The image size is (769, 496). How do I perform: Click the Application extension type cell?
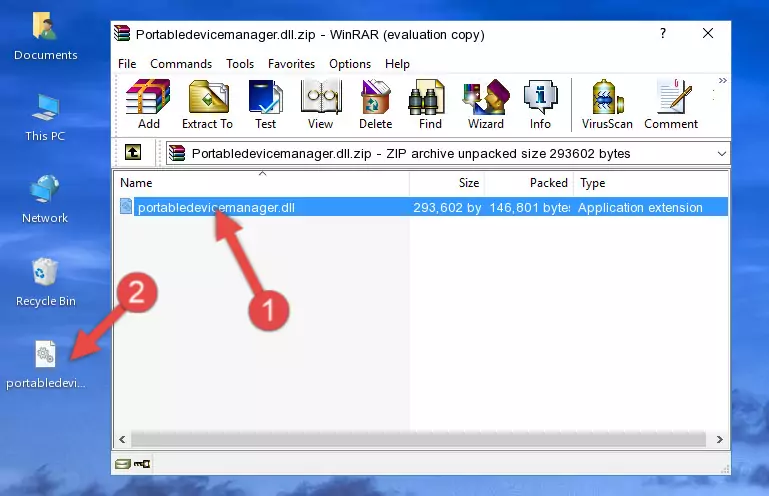click(640, 208)
